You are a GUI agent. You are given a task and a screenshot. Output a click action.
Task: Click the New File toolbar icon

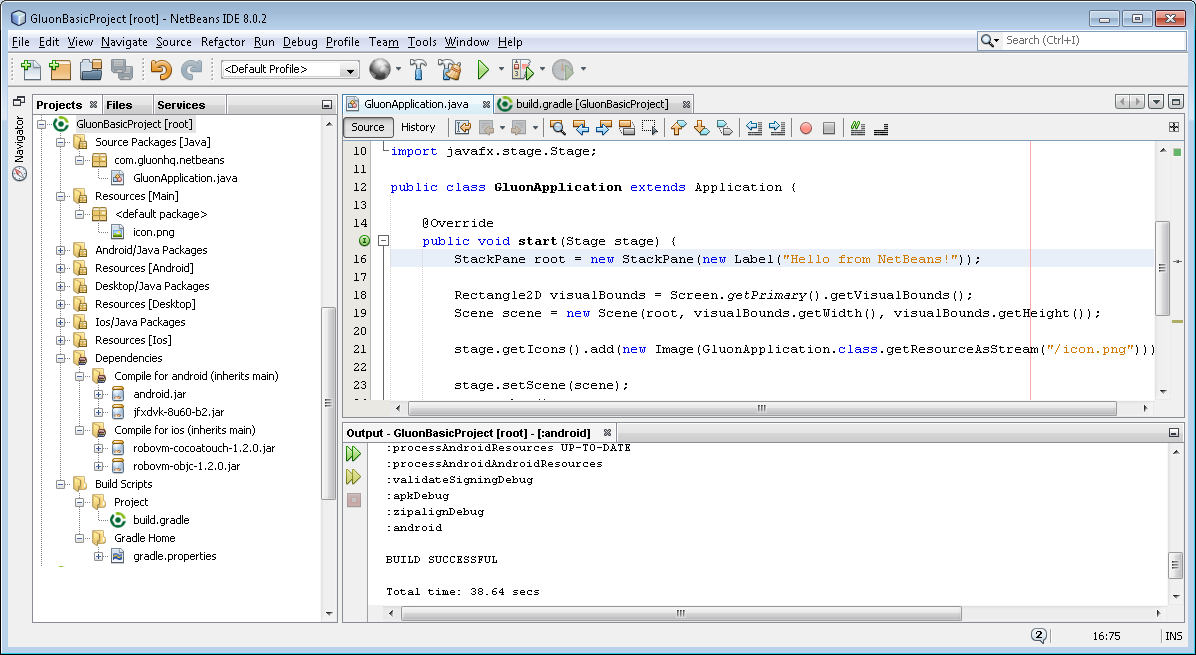[x=31, y=69]
